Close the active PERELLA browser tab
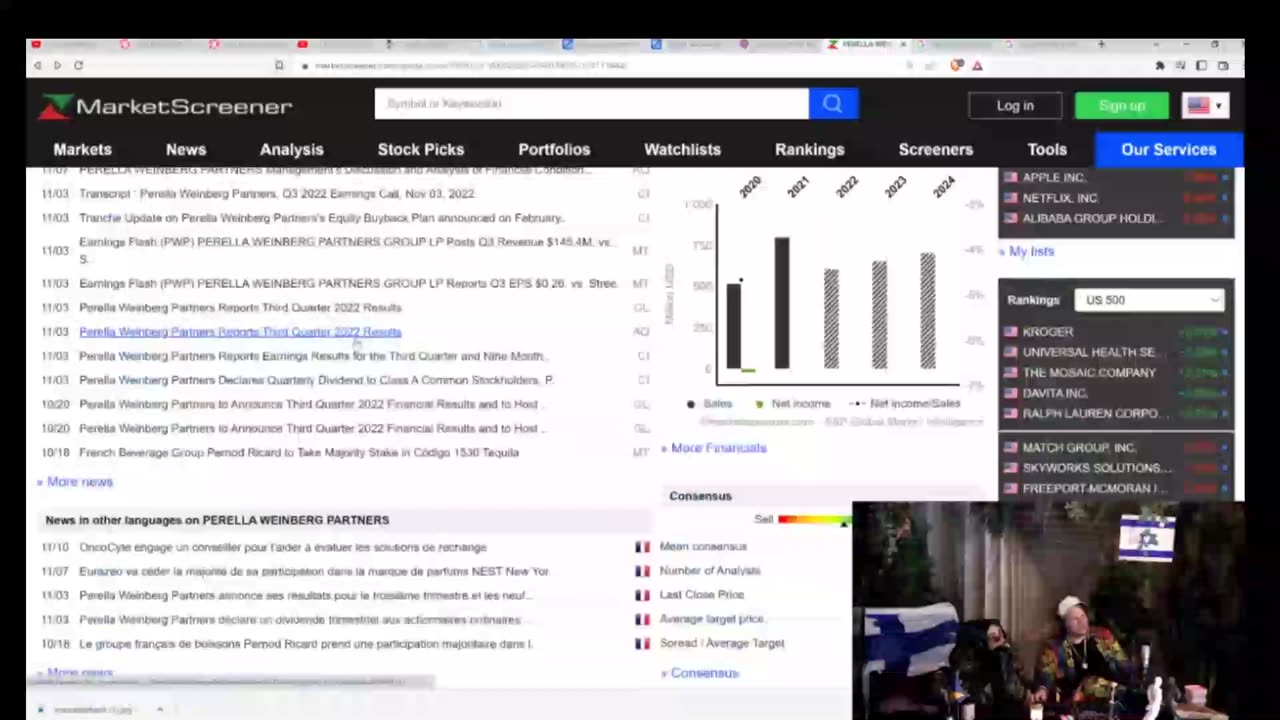This screenshot has height=720, width=1280. pos(903,44)
